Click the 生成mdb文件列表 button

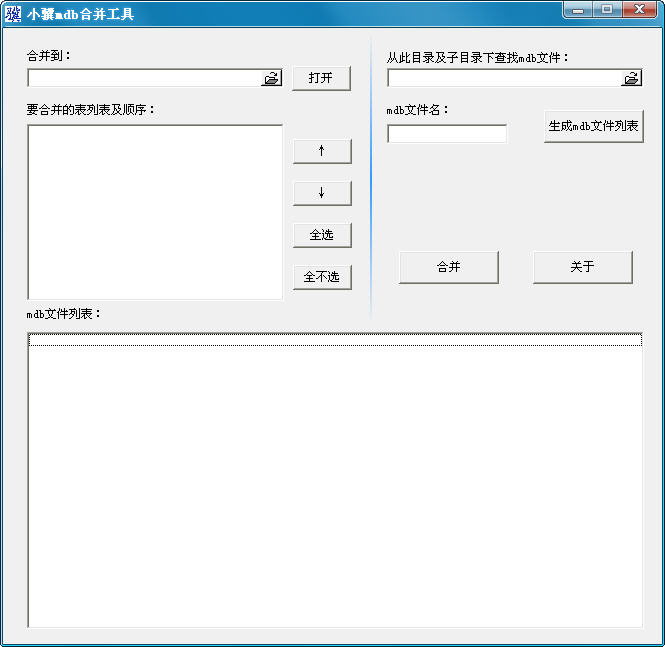593,126
